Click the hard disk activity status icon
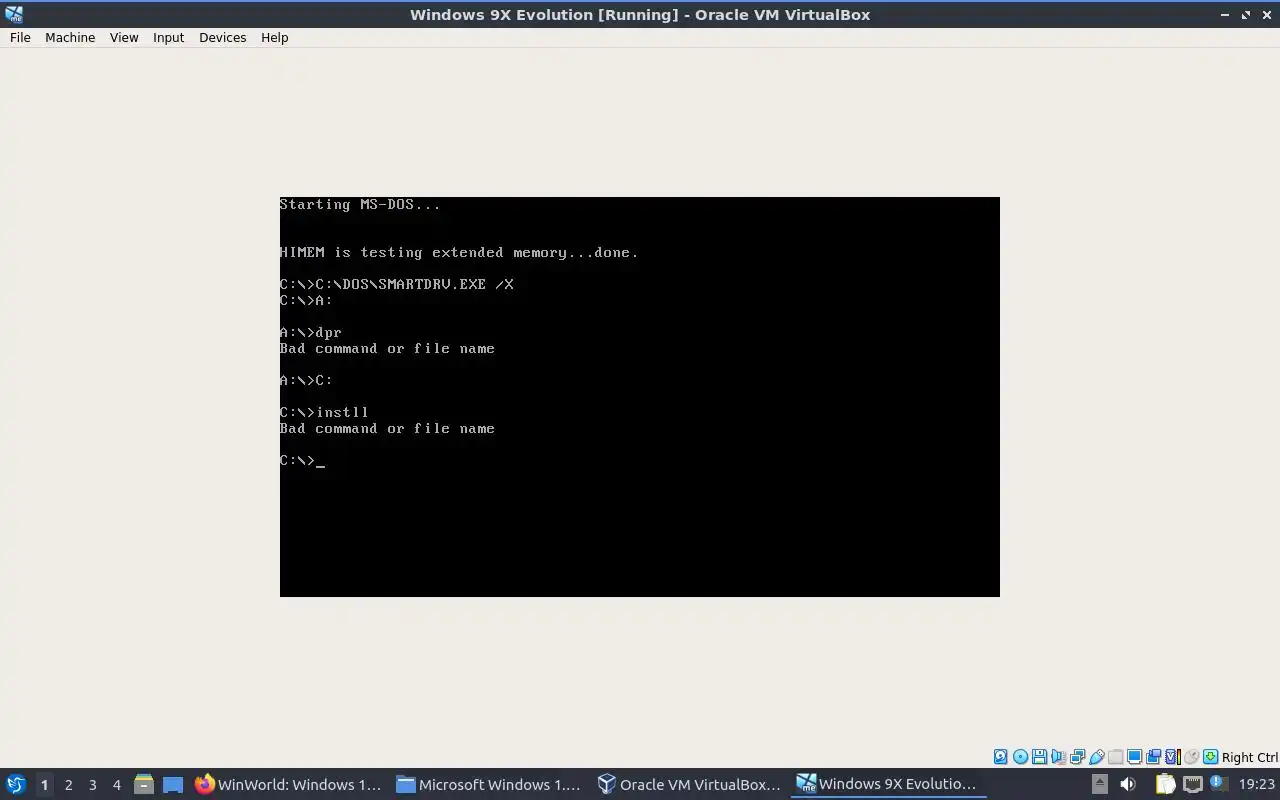 1000,757
